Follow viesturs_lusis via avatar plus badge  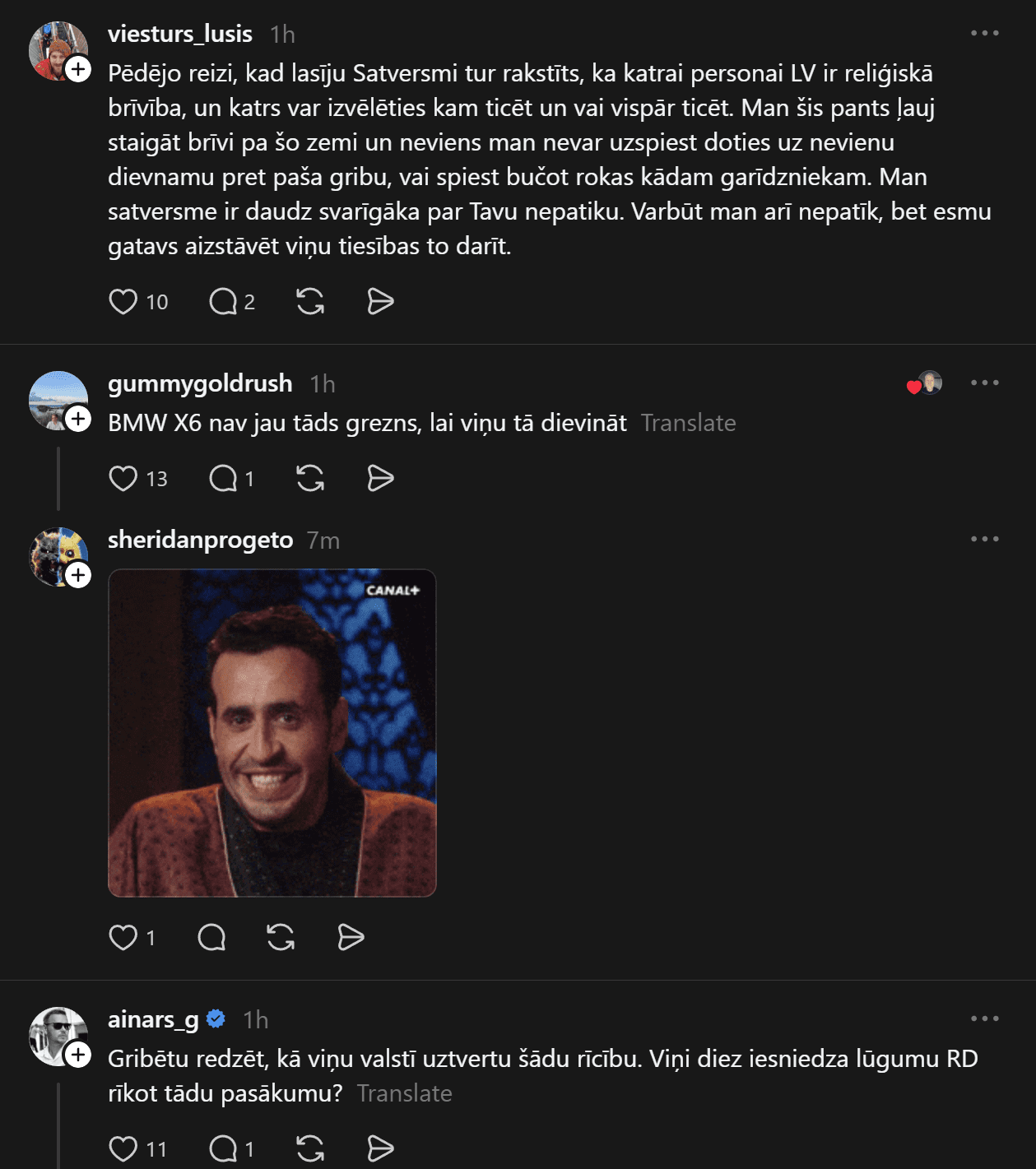coord(78,69)
